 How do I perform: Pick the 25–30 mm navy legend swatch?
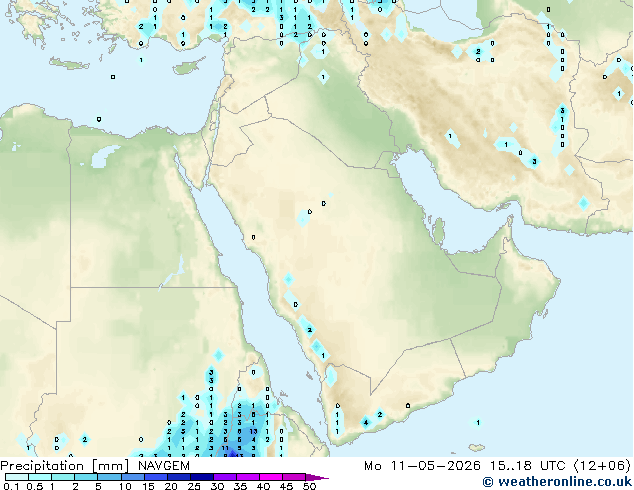pyautogui.click(x=202, y=477)
